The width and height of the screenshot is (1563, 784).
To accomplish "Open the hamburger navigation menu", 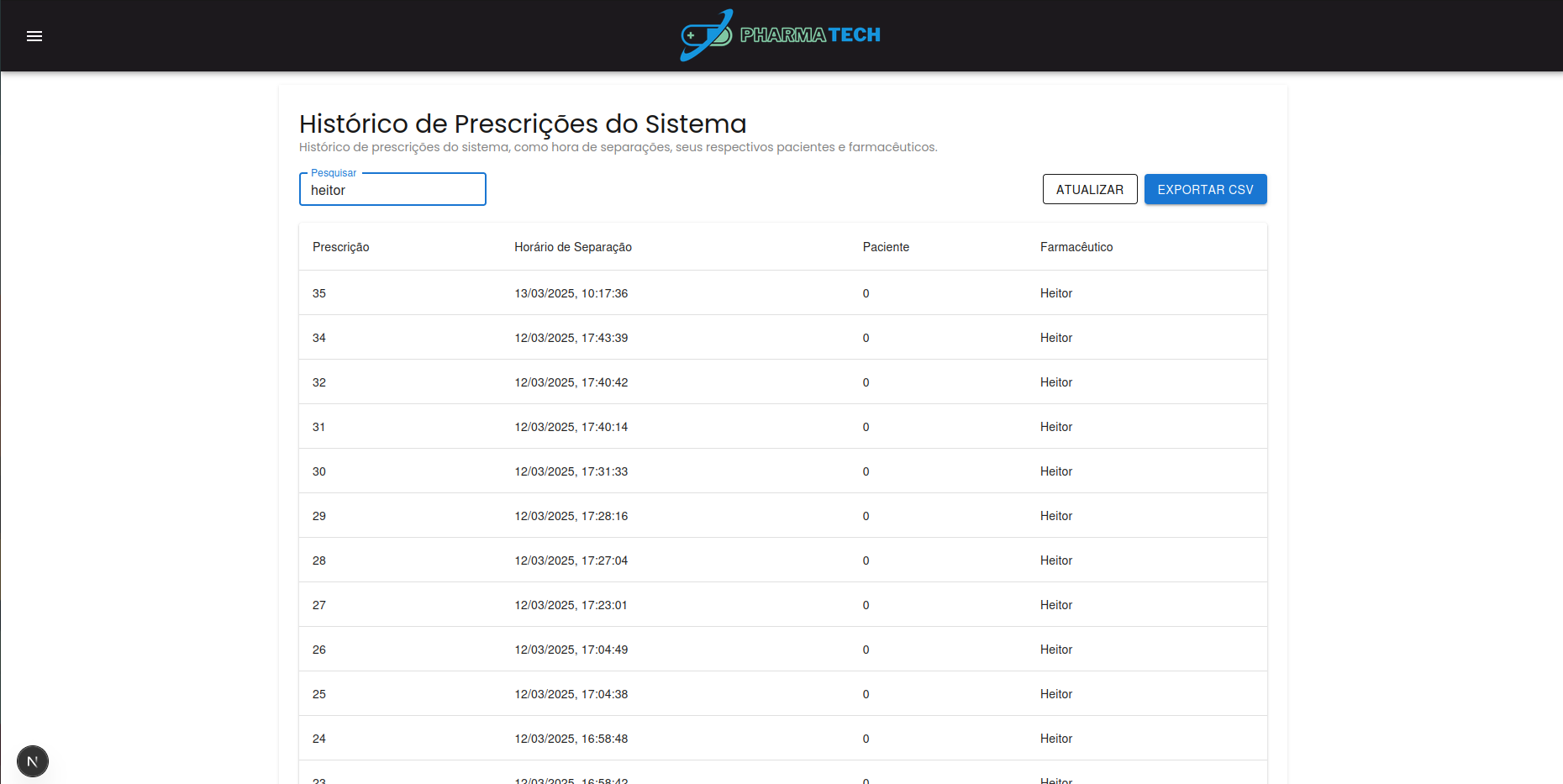I will tap(34, 36).
